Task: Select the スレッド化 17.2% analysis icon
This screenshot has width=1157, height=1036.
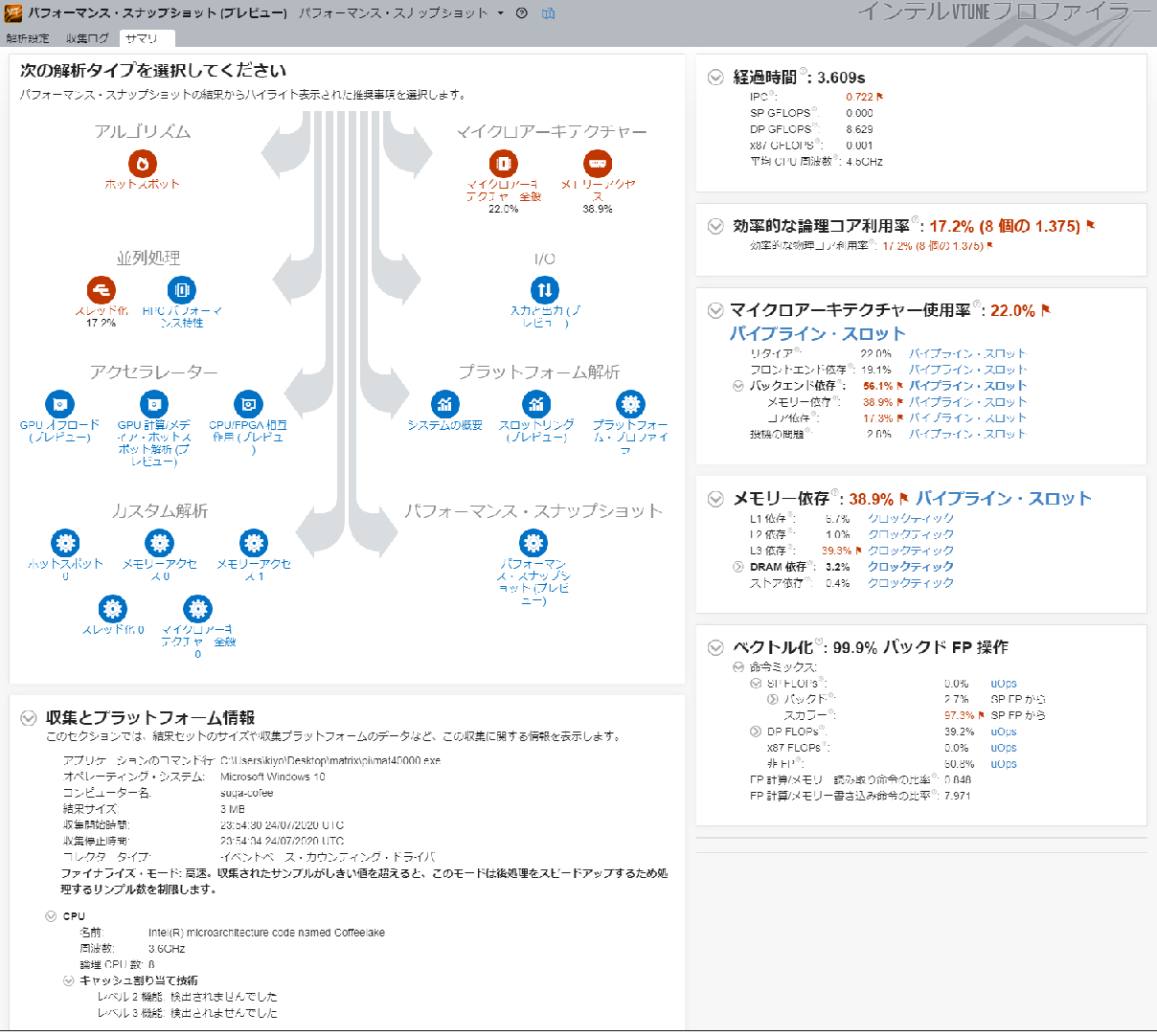Action: [101, 289]
